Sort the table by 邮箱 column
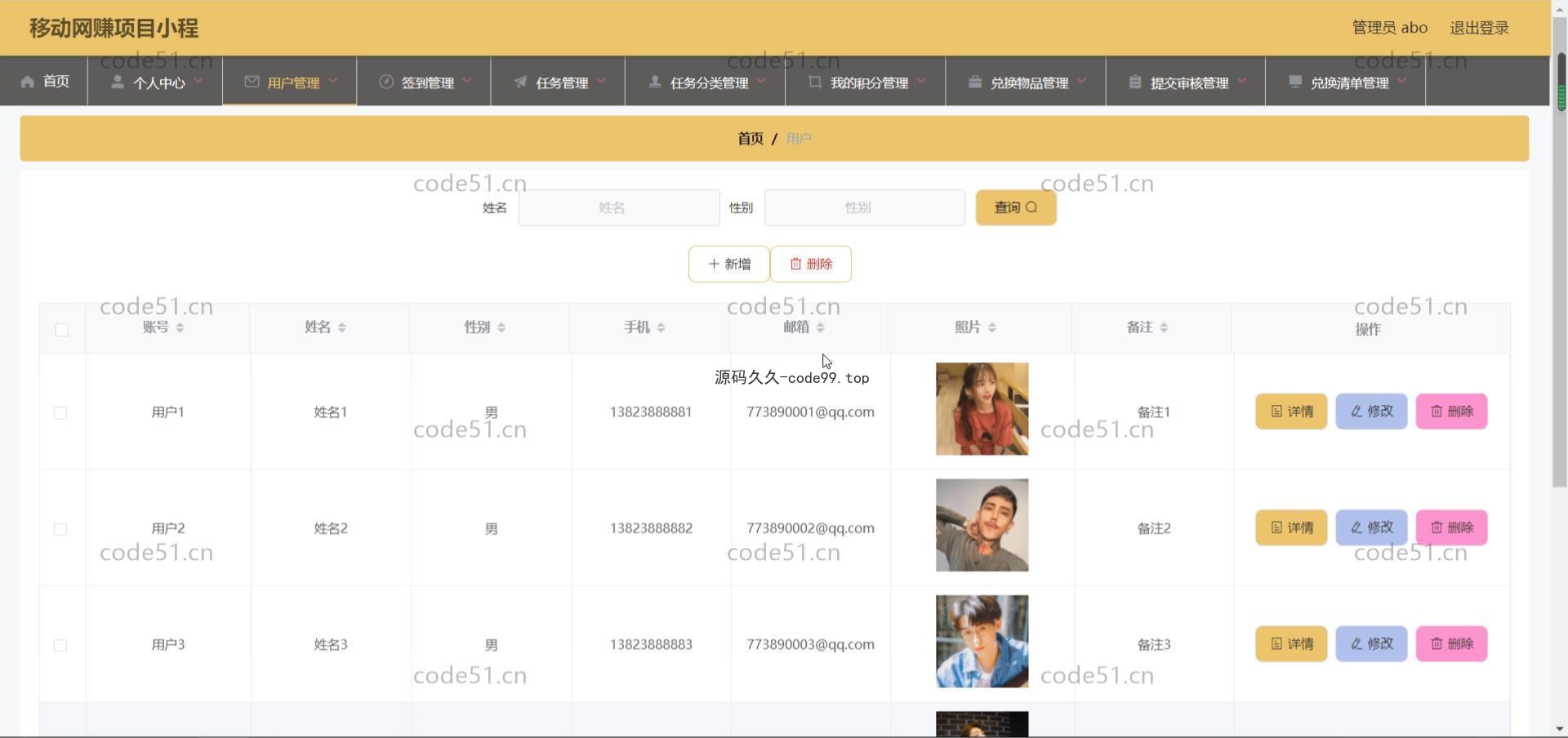The image size is (1568, 738). point(820,327)
